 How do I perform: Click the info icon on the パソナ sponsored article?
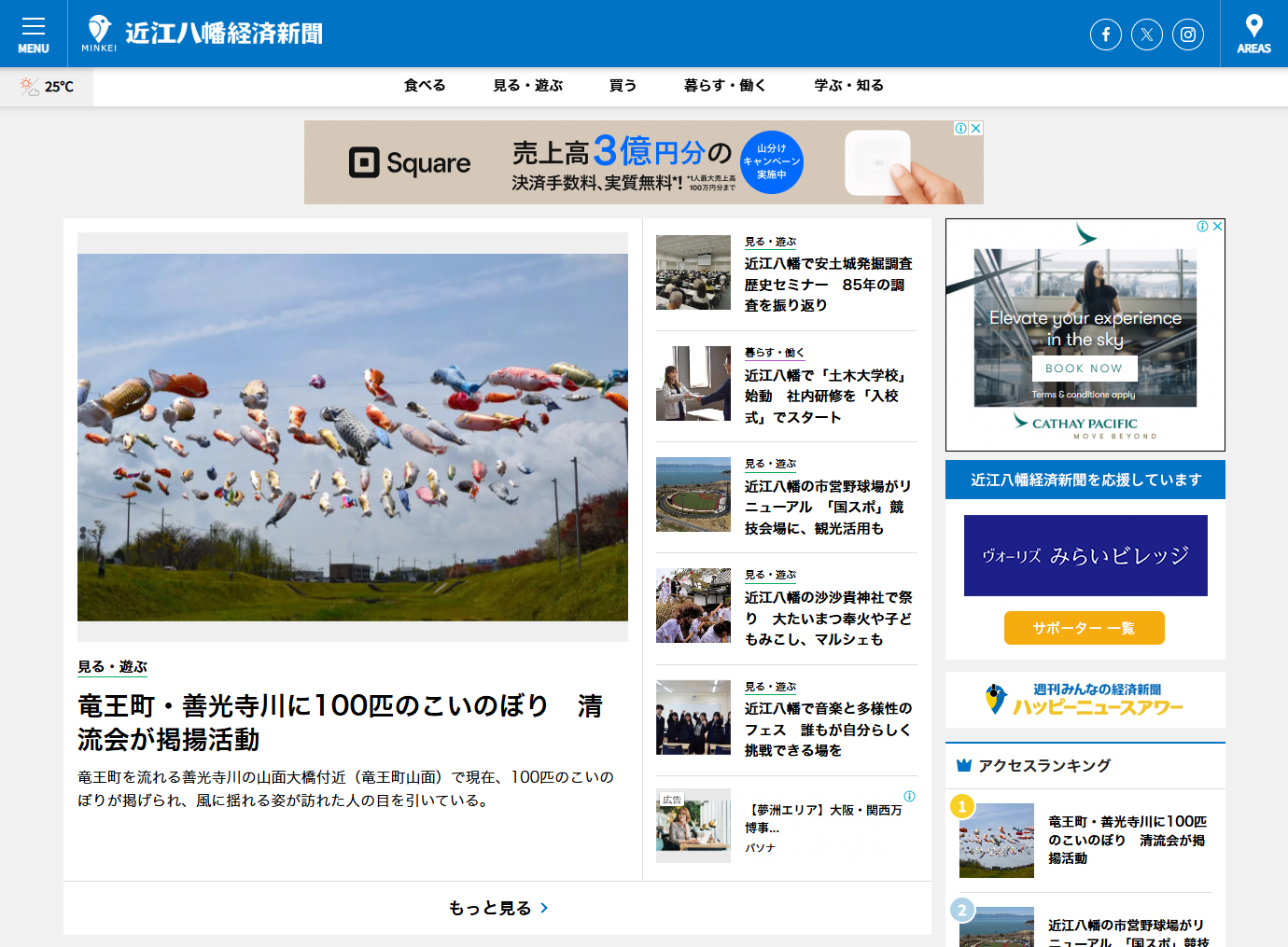click(x=910, y=797)
